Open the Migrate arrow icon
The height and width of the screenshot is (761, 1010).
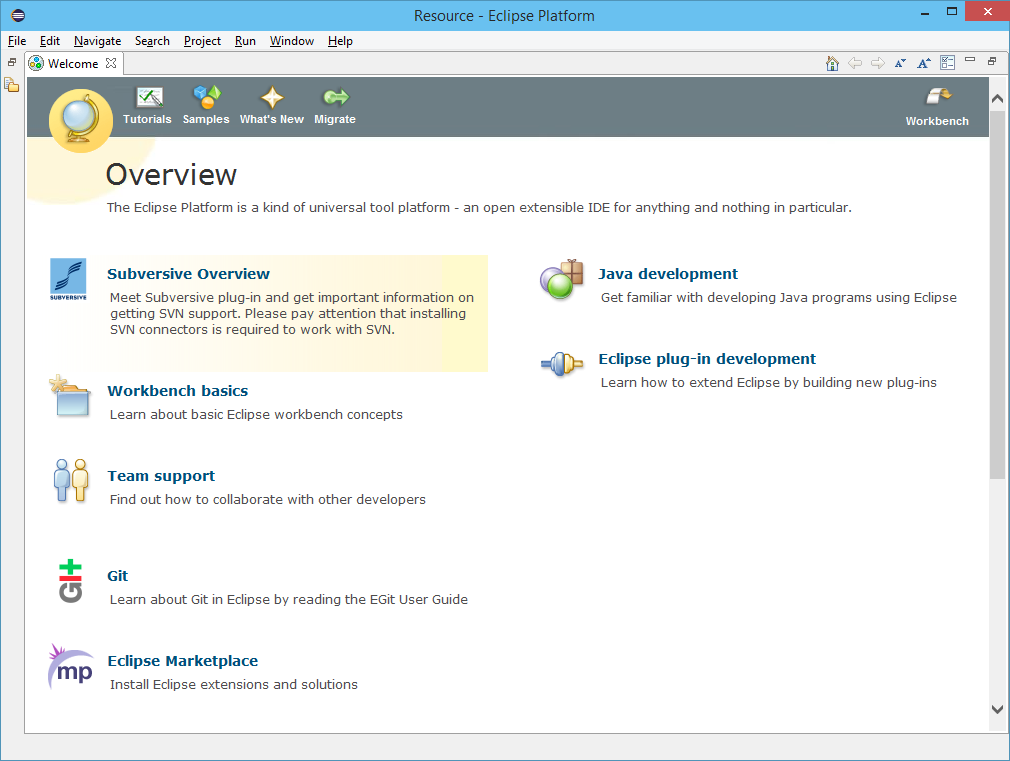coord(336,97)
